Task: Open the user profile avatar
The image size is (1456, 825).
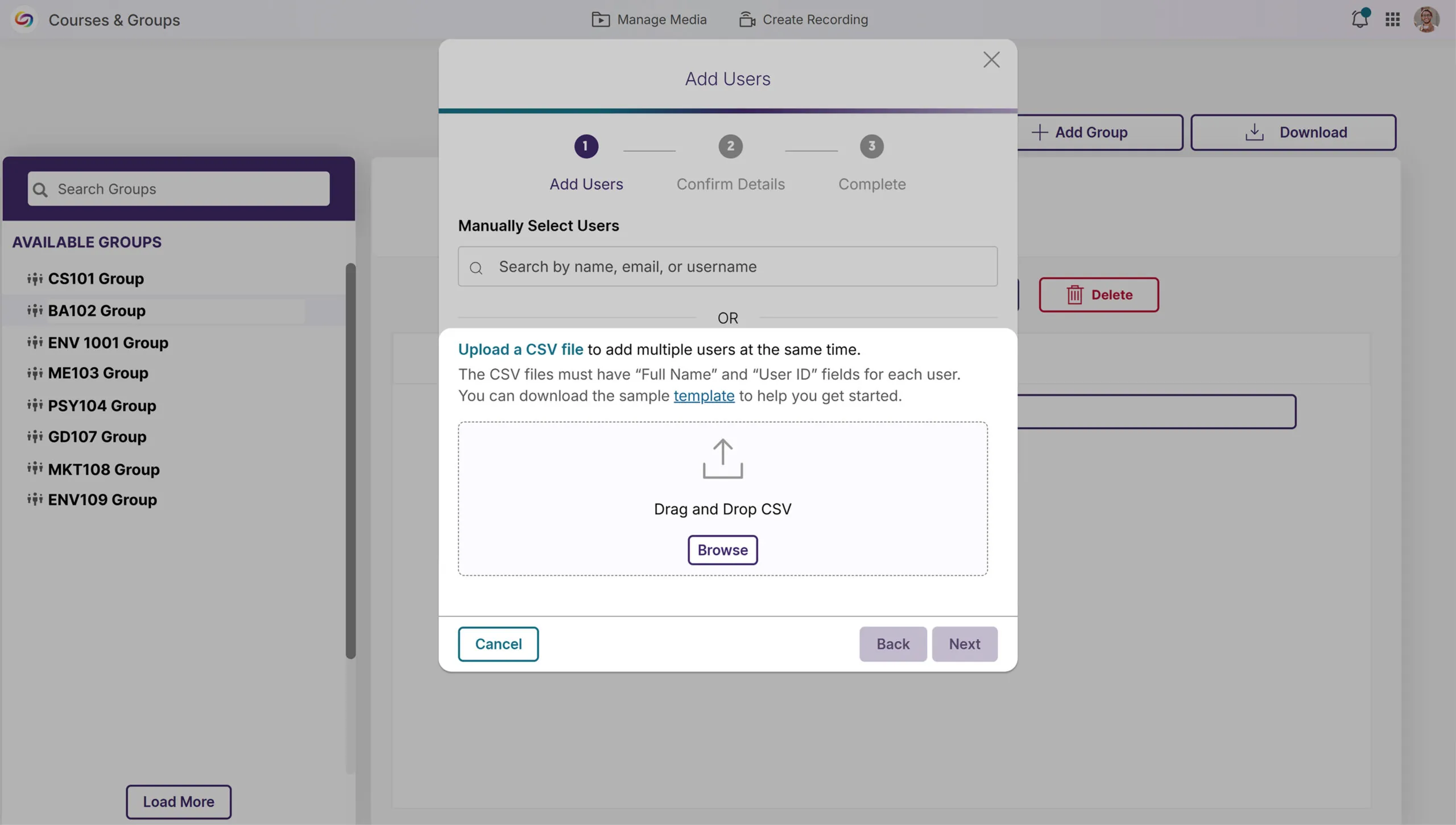Action: pos(1426,19)
